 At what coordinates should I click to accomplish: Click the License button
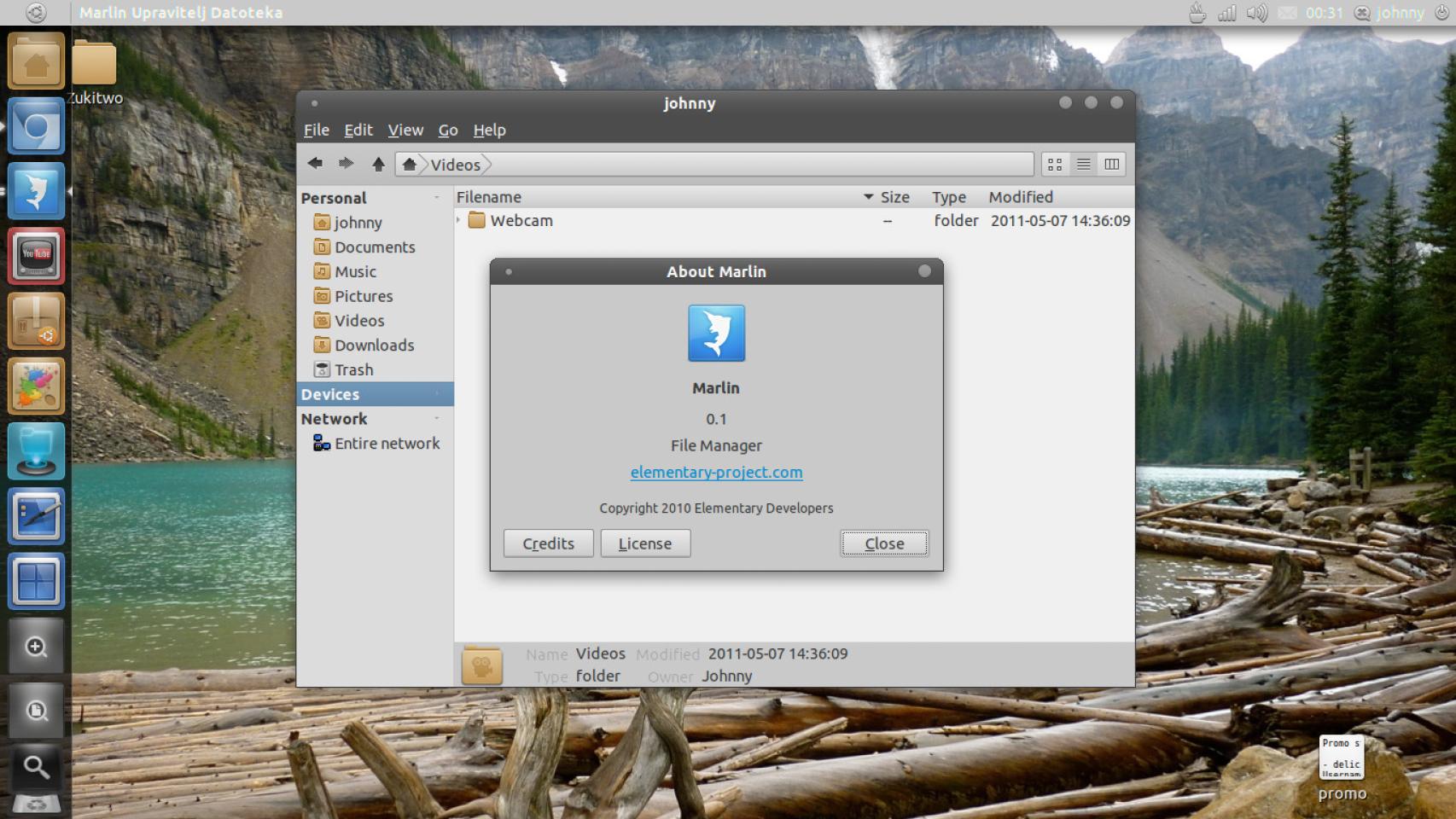(645, 543)
